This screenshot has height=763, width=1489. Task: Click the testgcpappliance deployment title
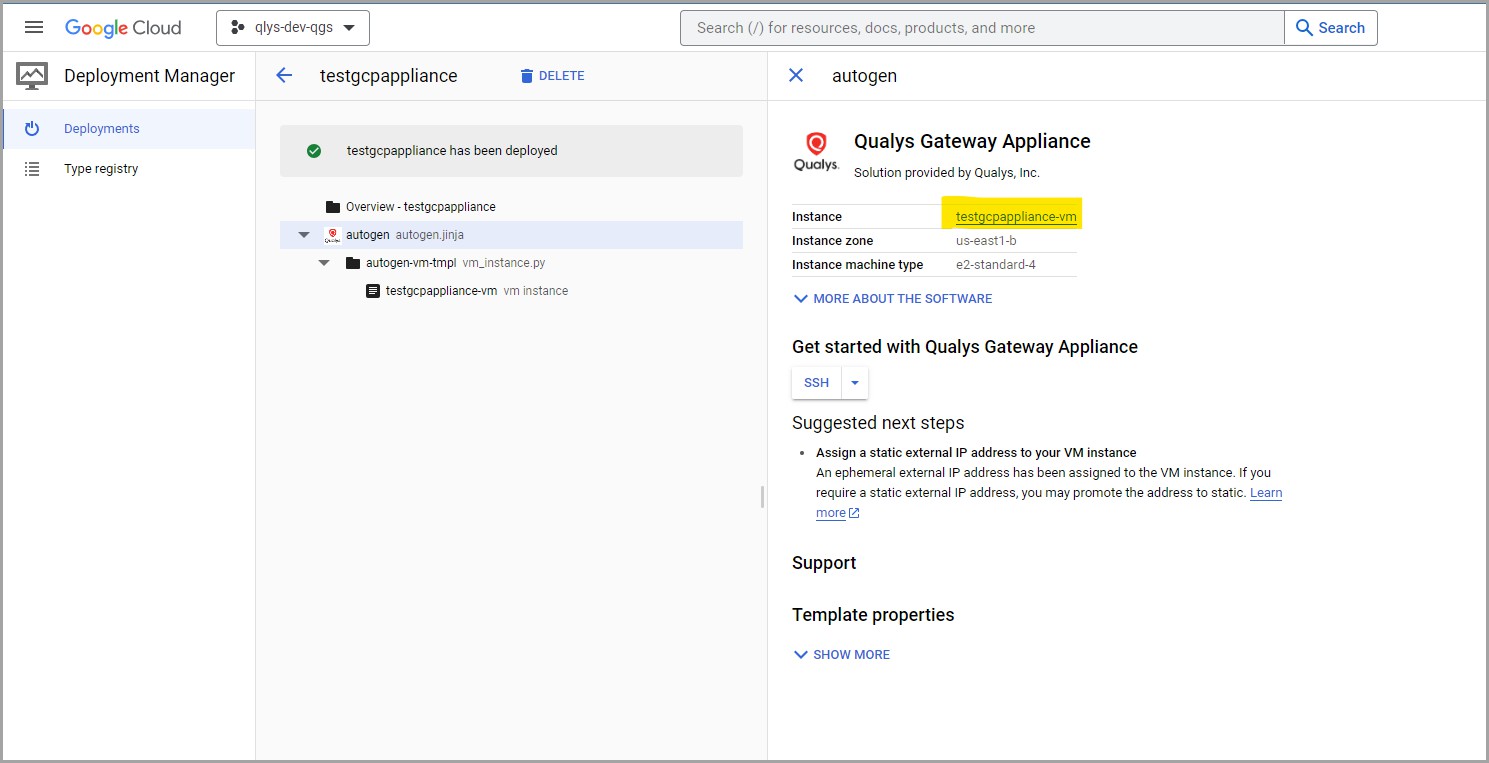click(x=388, y=76)
